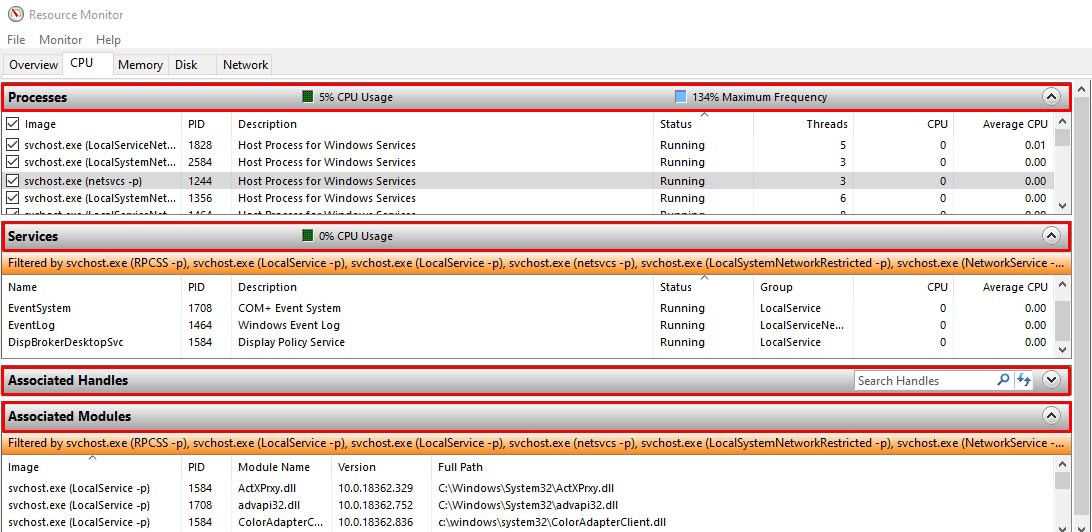Sort processes by Threads column header

(803, 124)
